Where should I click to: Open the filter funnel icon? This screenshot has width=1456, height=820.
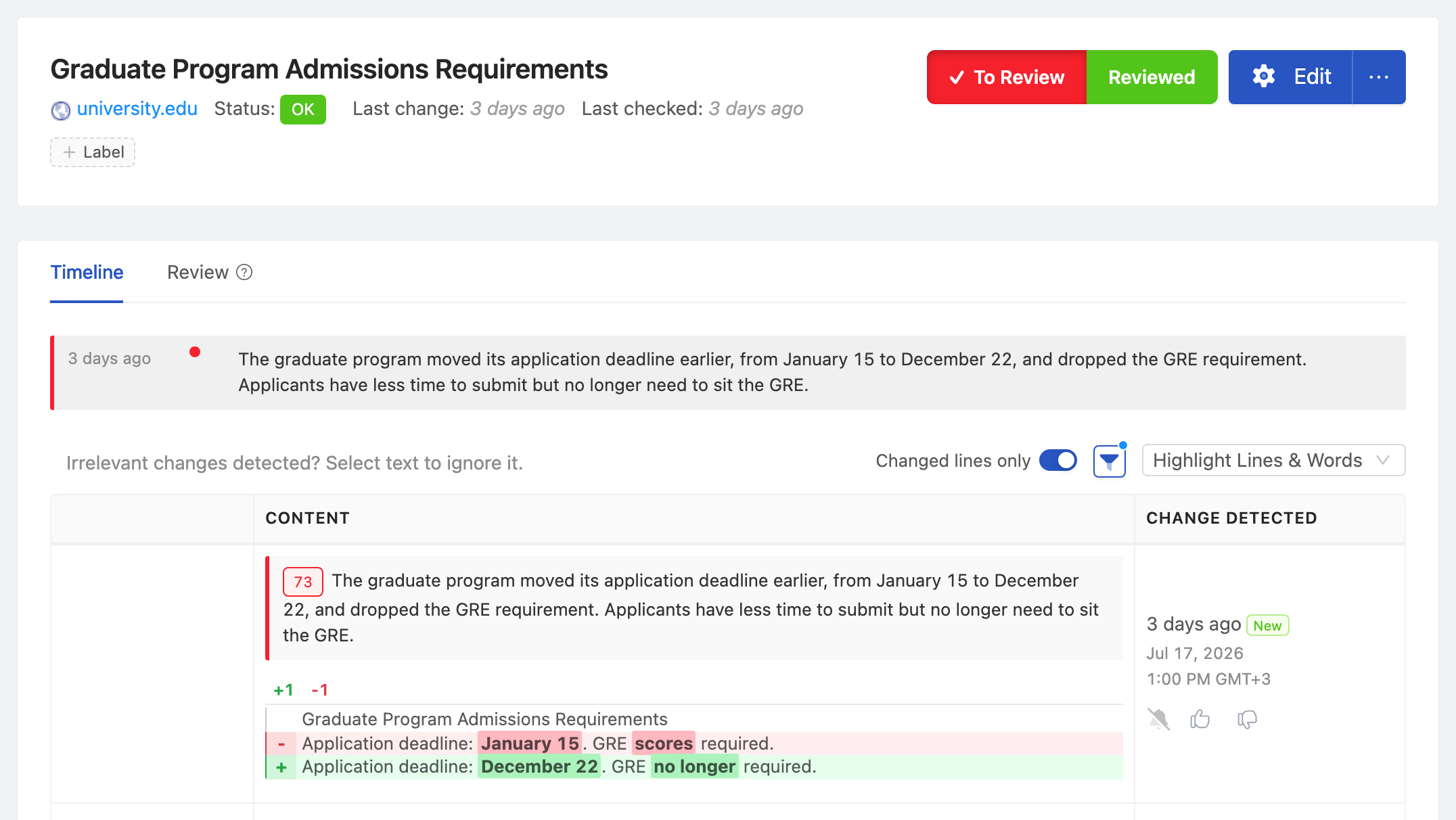tap(1110, 461)
